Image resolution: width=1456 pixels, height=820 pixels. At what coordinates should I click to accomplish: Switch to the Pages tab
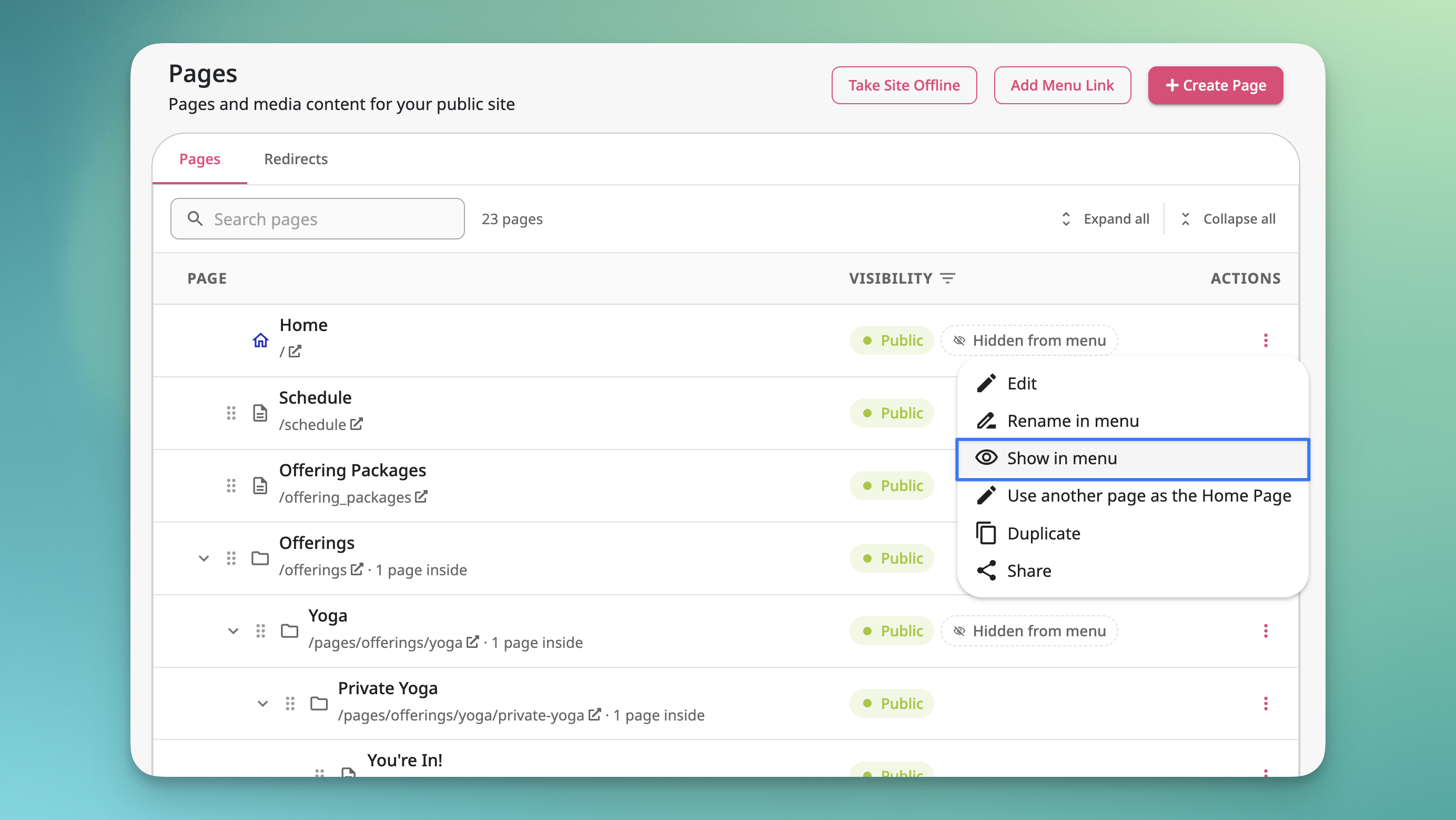(199, 159)
